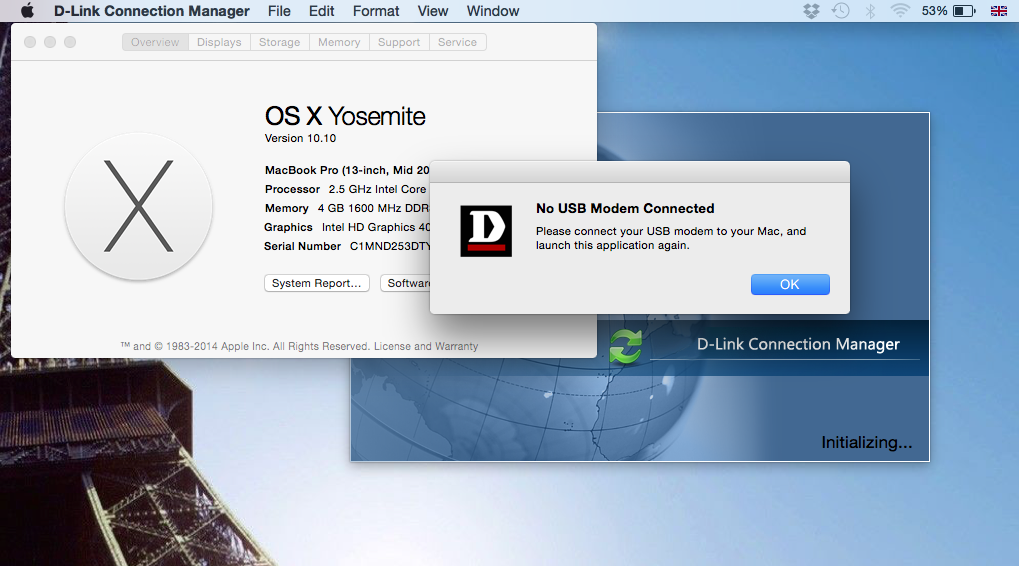Click the green sync arrows icon
The height and width of the screenshot is (566, 1019).
[x=626, y=346]
